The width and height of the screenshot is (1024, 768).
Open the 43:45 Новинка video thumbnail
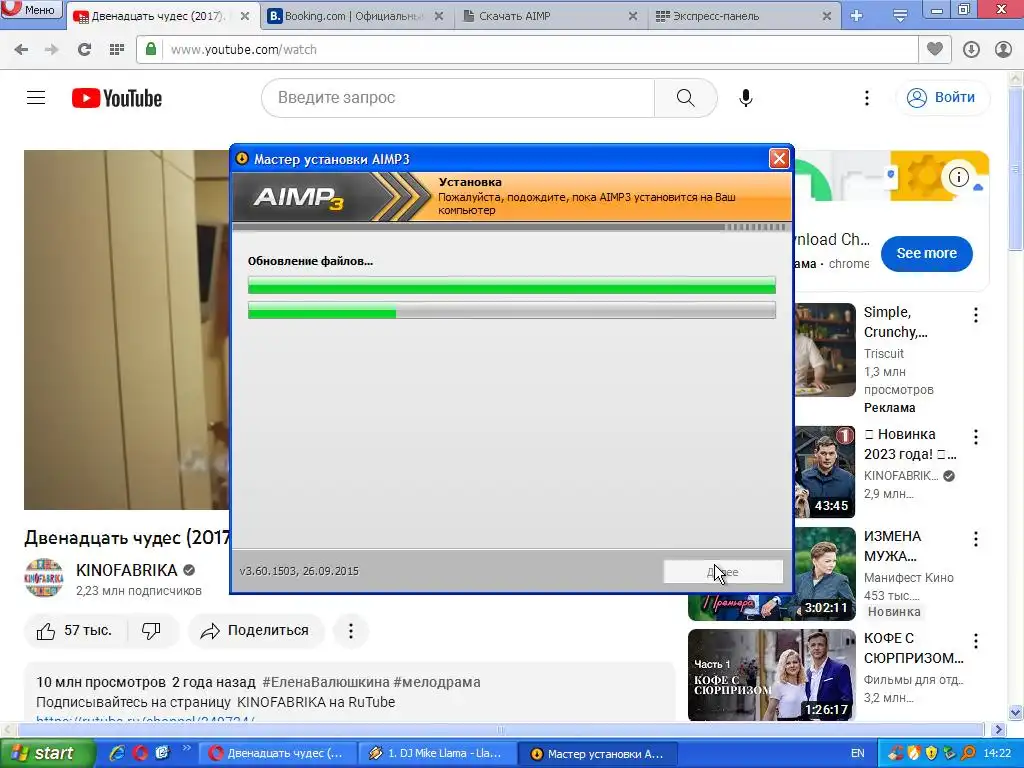coord(825,472)
